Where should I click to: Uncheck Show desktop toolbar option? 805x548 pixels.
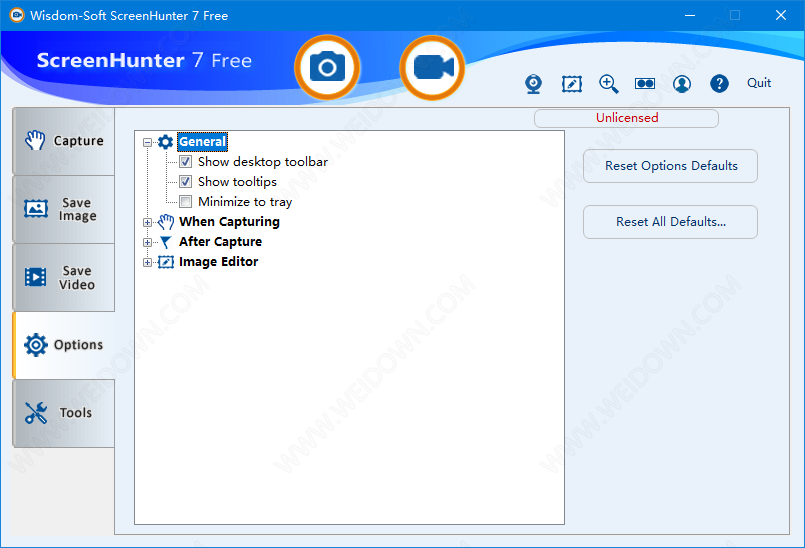[186, 162]
